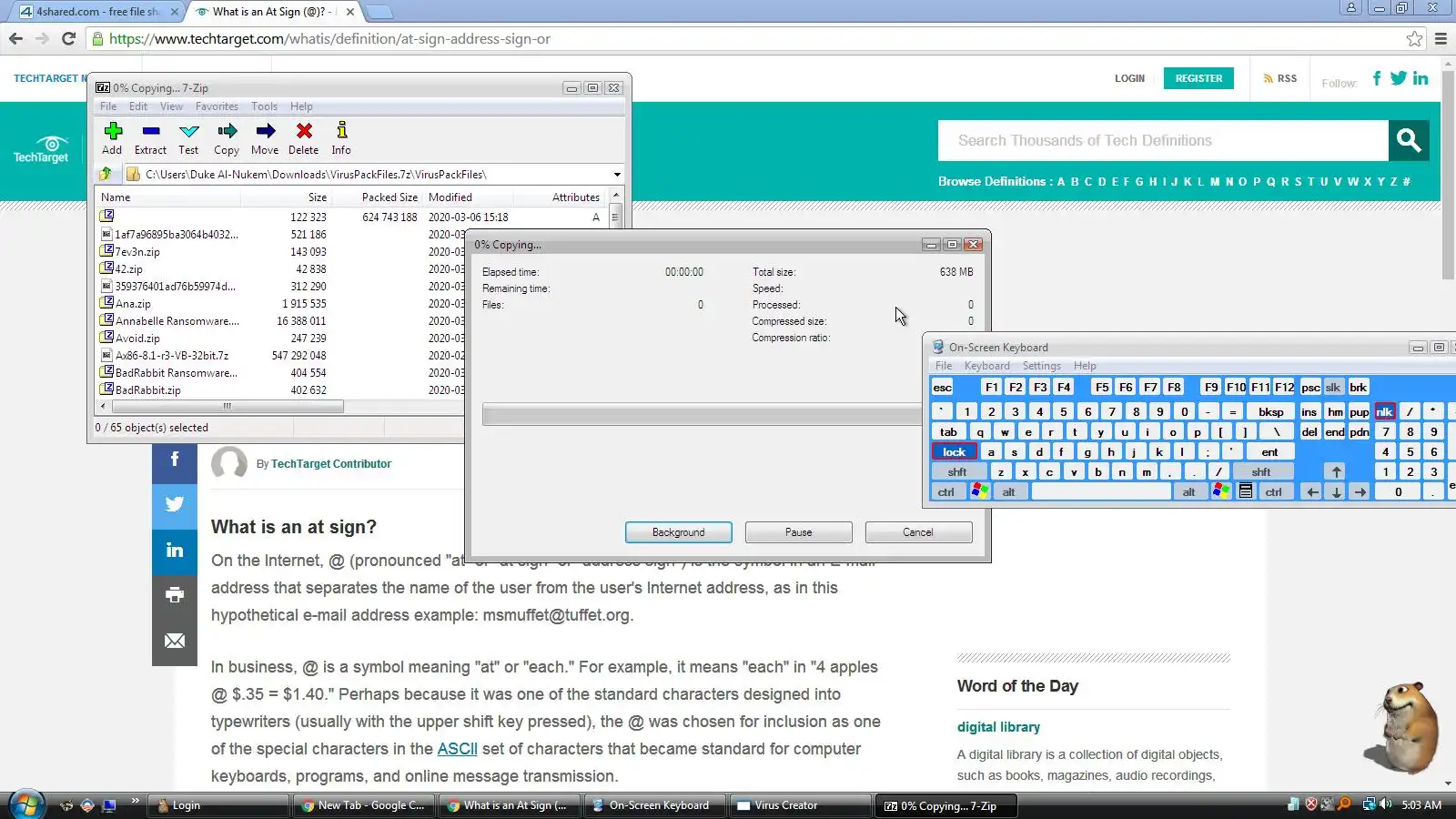1456x819 pixels.
Task: Click the 7-Zip horizontal scrollbar
Action: click(227, 406)
